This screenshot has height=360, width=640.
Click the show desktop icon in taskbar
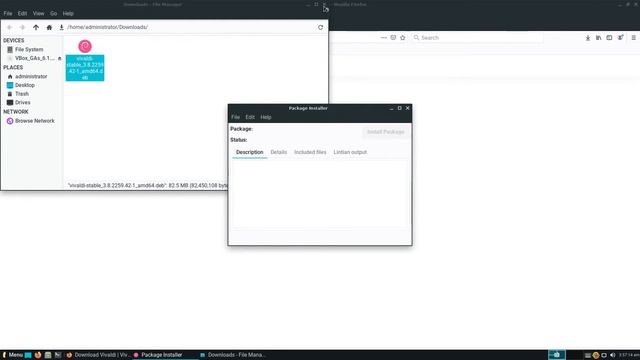28,355
